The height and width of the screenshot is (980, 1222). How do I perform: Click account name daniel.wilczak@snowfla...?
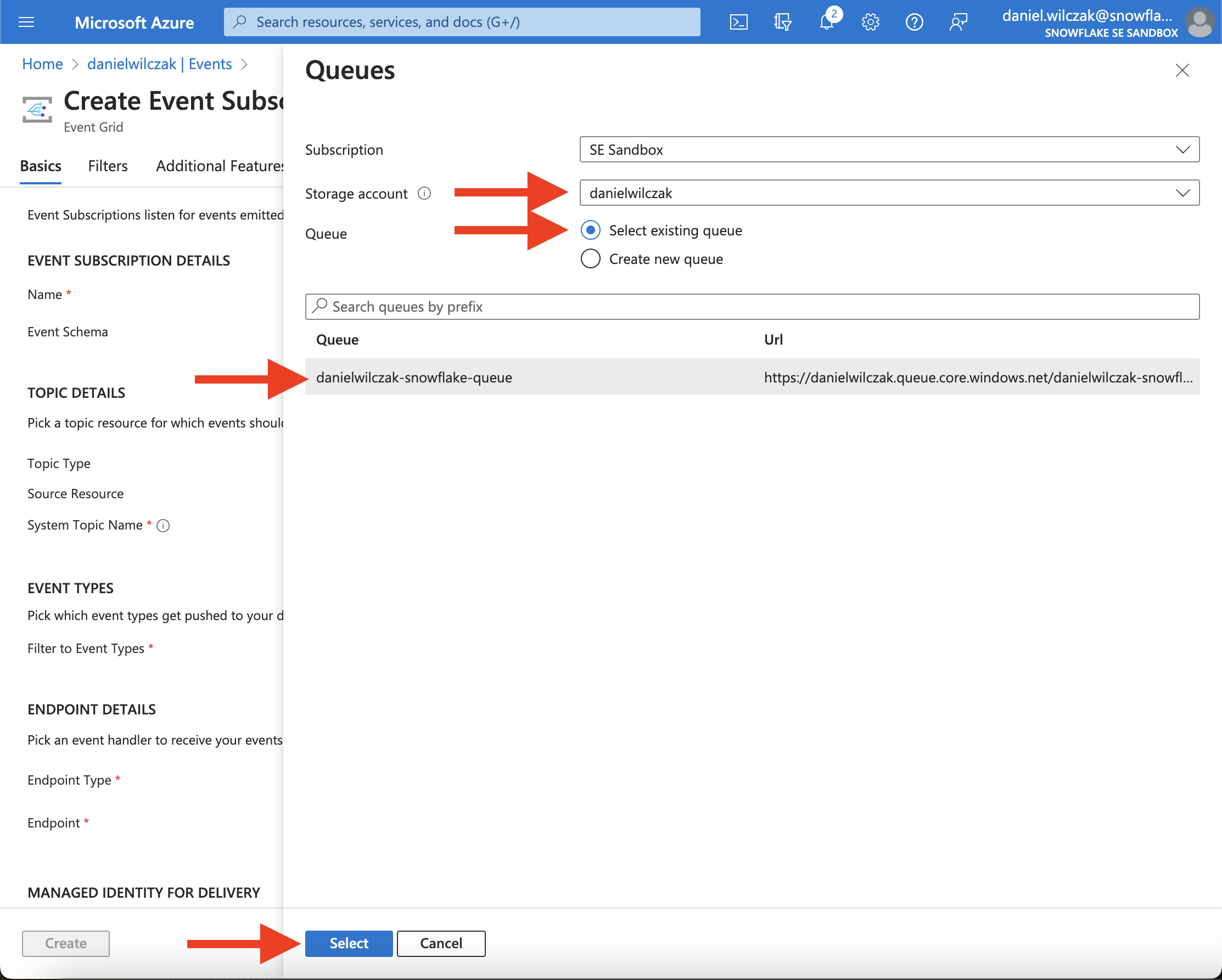click(1086, 15)
